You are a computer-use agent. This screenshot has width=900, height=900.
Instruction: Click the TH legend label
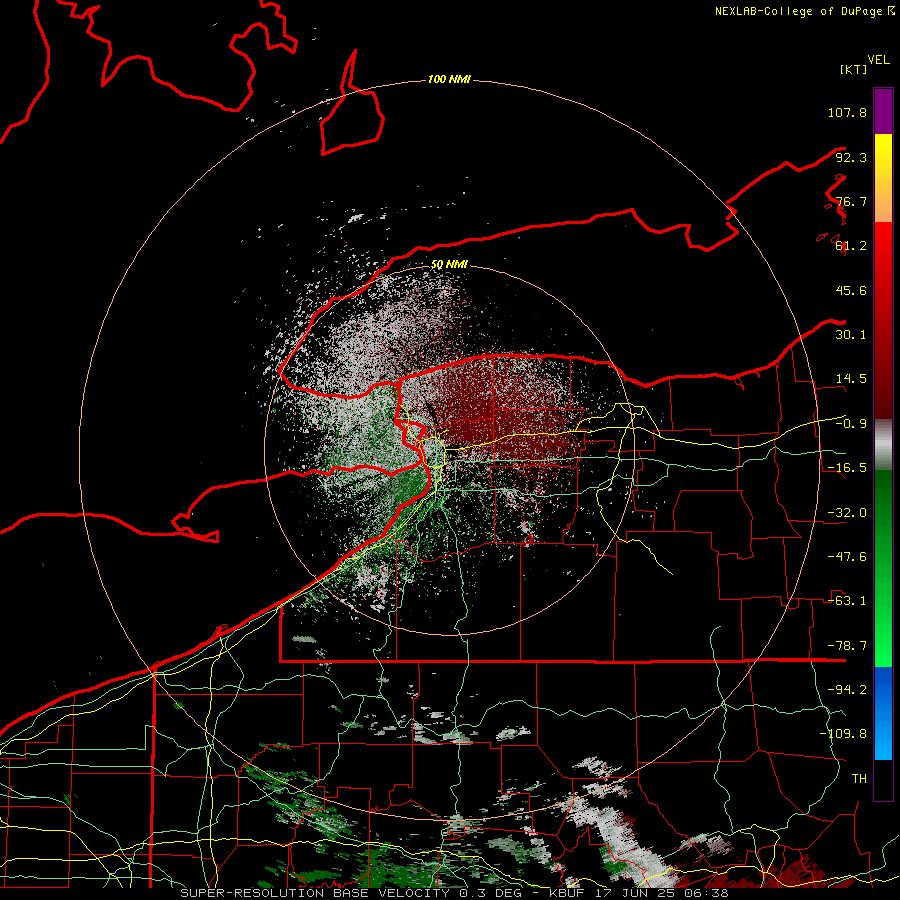tap(859, 779)
